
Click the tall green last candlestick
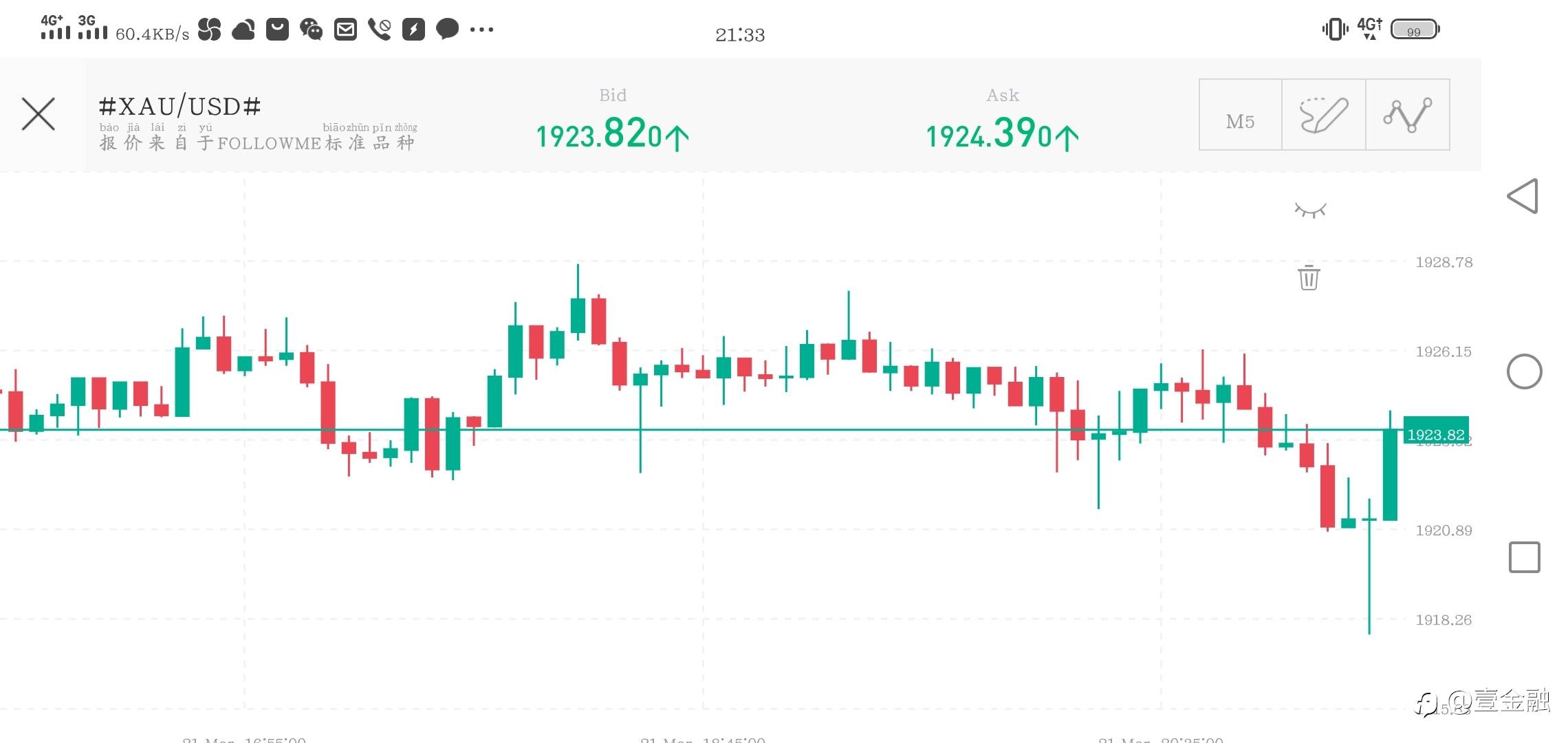click(1390, 475)
